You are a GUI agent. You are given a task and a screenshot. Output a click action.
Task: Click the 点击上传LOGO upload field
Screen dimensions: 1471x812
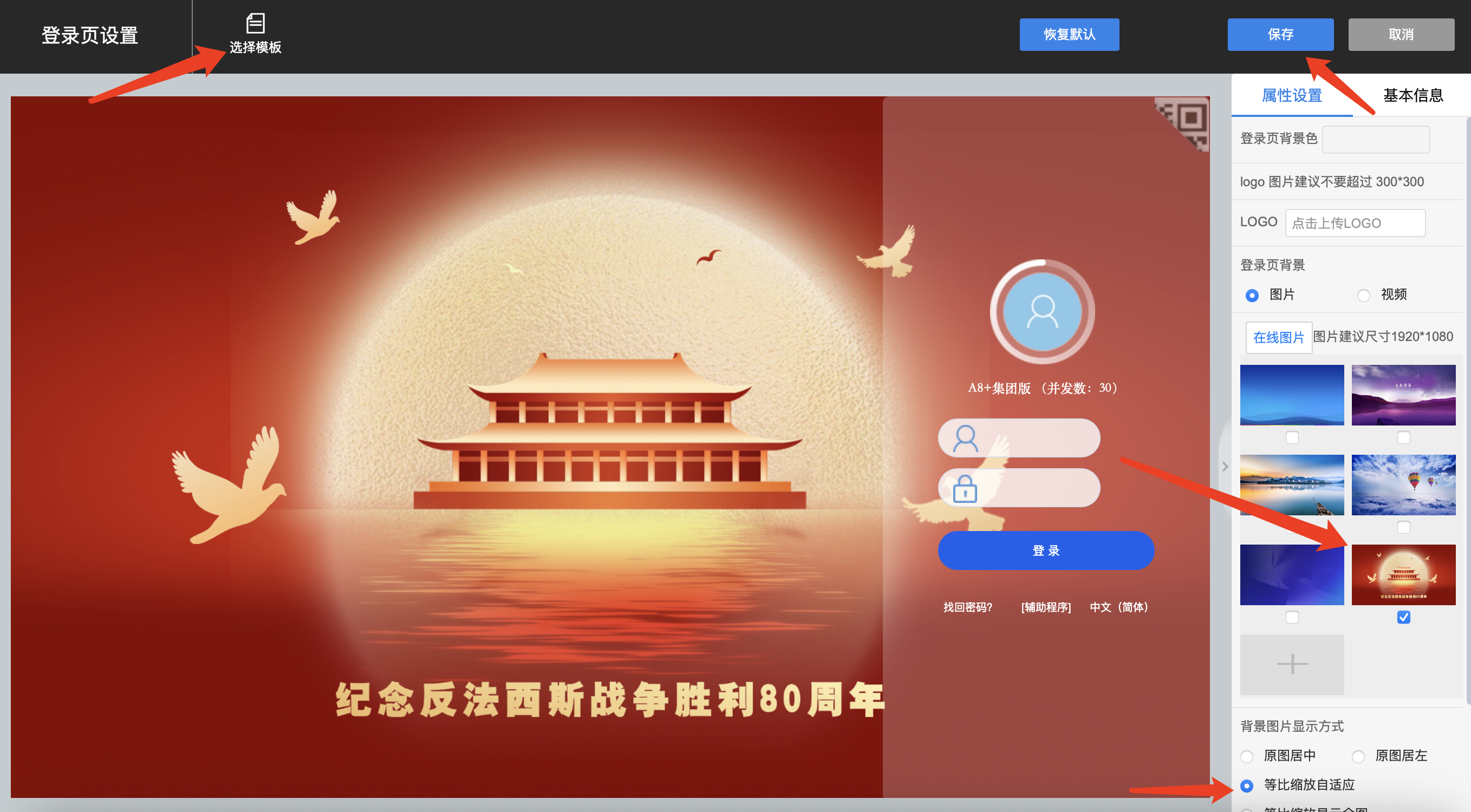pos(1355,222)
